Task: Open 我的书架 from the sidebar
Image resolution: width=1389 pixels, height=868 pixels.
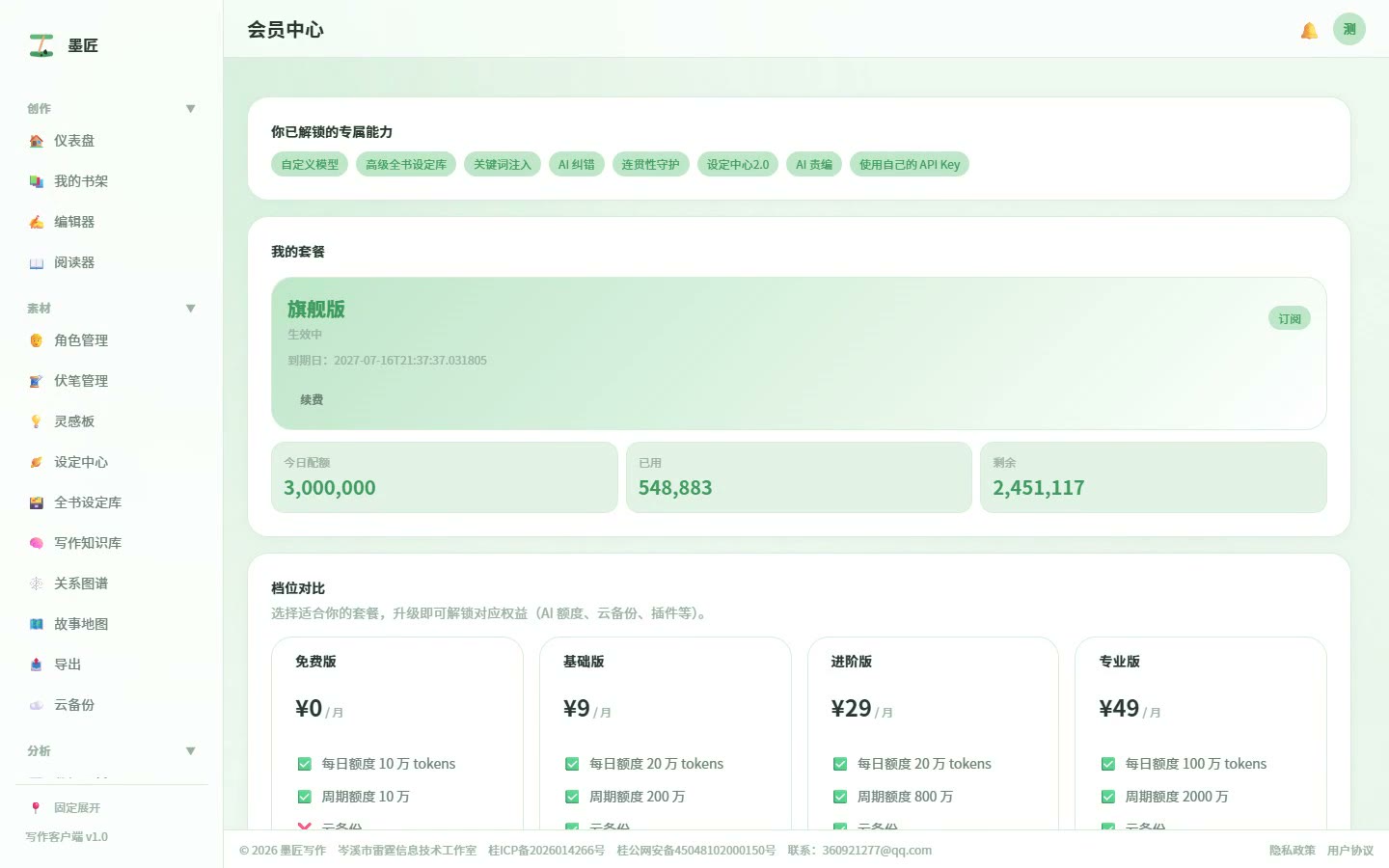Action: click(111, 181)
